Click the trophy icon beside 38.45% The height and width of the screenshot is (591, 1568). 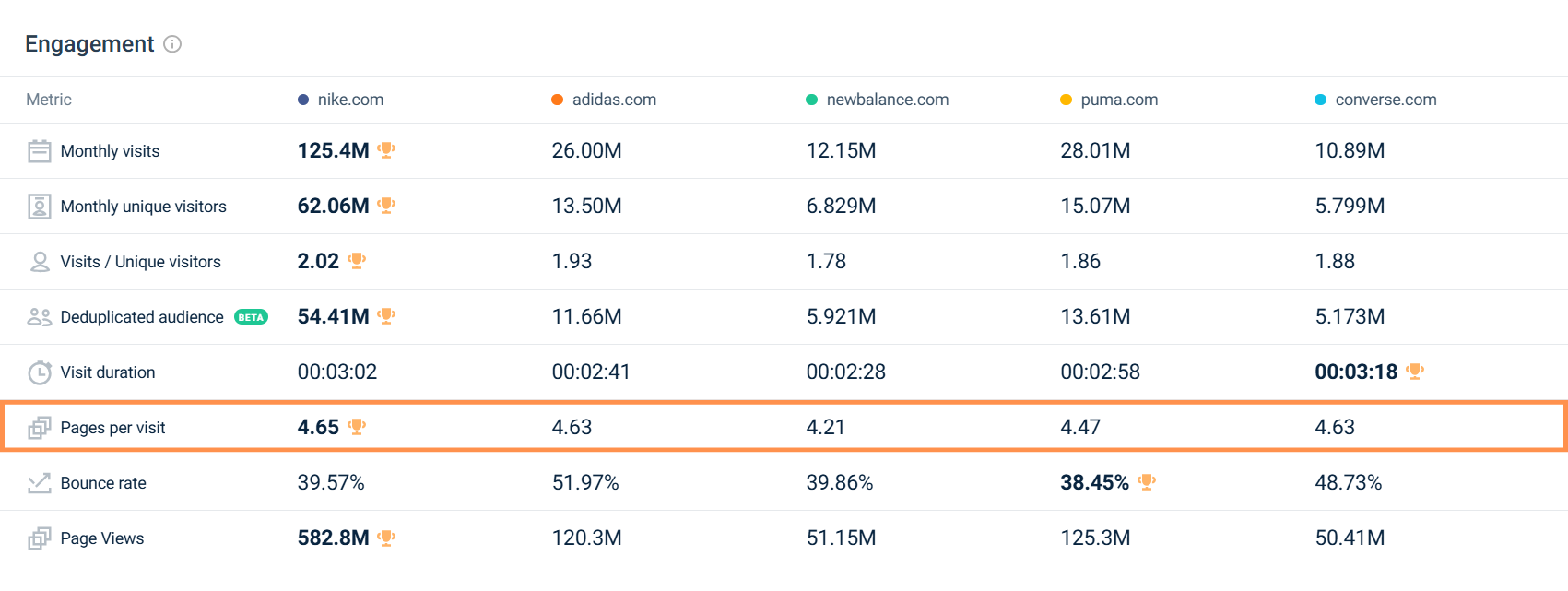(x=1147, y=482)
